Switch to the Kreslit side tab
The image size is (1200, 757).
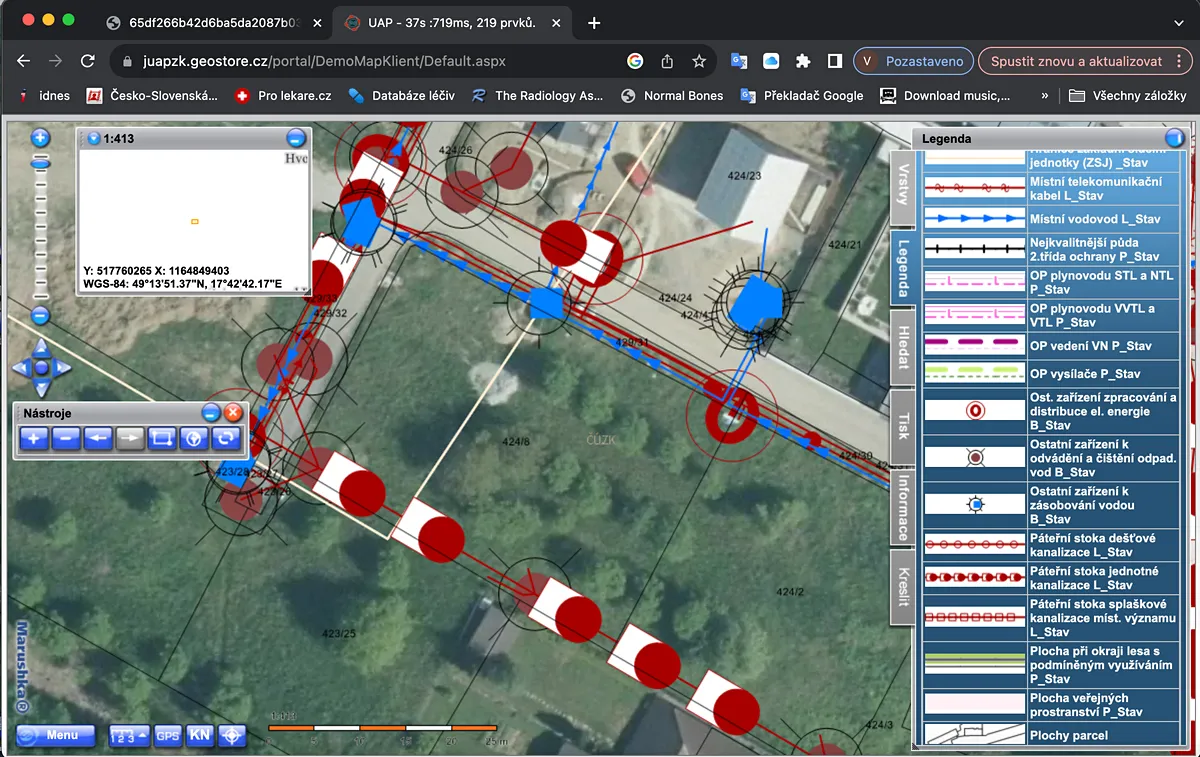(902, 588)
